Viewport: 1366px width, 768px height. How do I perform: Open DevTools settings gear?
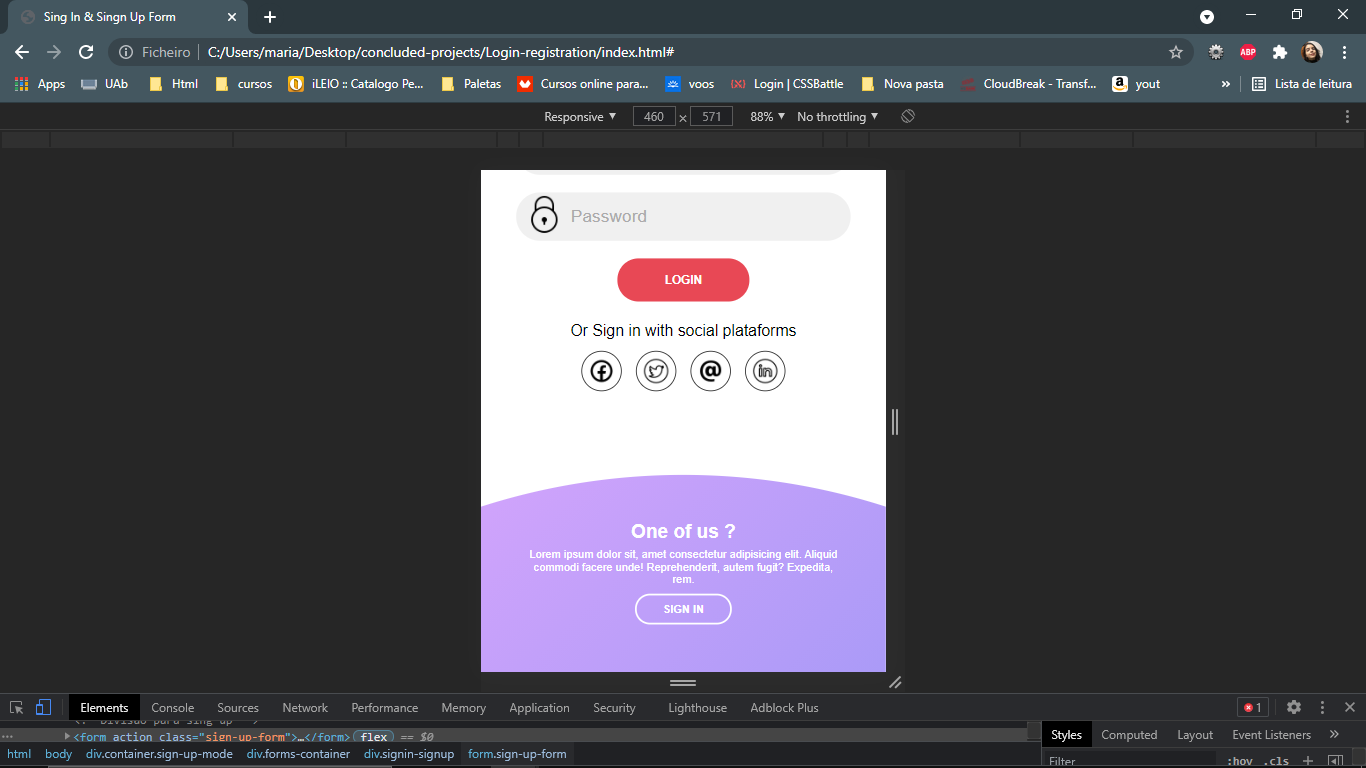coord(1294,707)
